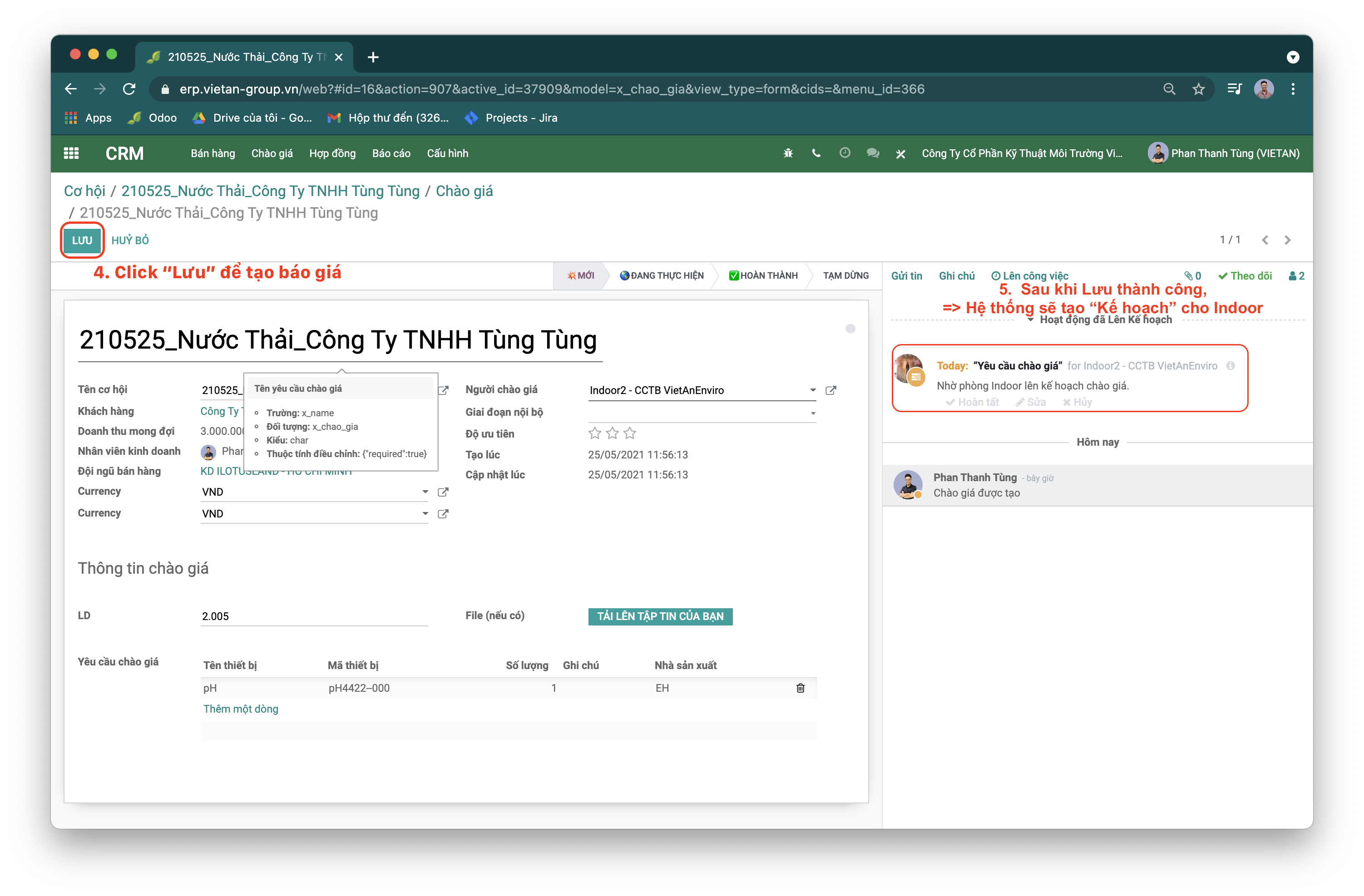Screen dimensions: 1364x896
Task: Set priority to the first star
Action: coord(595,433)
